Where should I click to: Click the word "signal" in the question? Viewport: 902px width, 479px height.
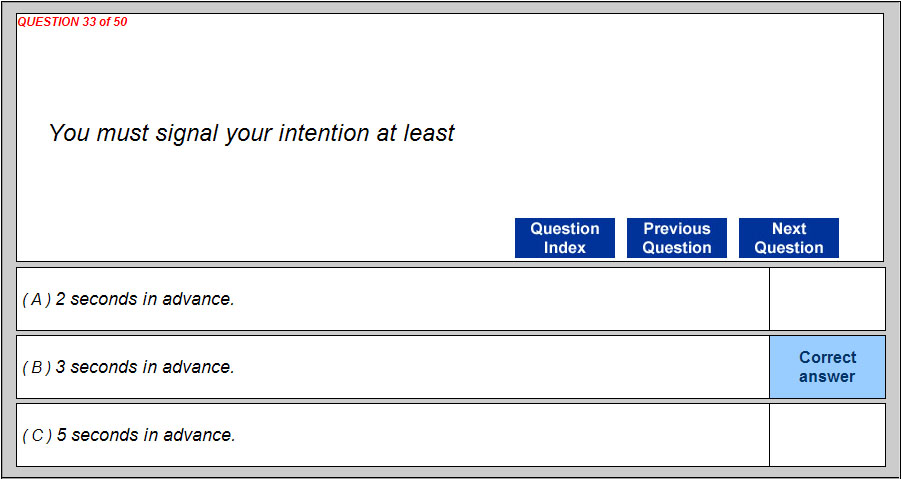pyautogui.click(x=187, y=133)
